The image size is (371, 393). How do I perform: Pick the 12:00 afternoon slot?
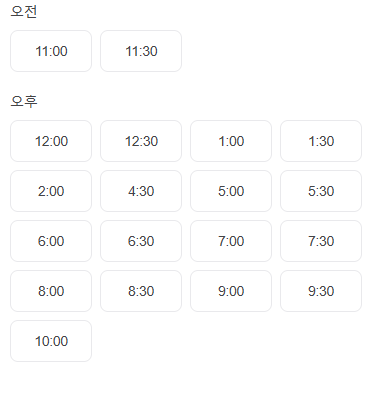click(51, 141)
